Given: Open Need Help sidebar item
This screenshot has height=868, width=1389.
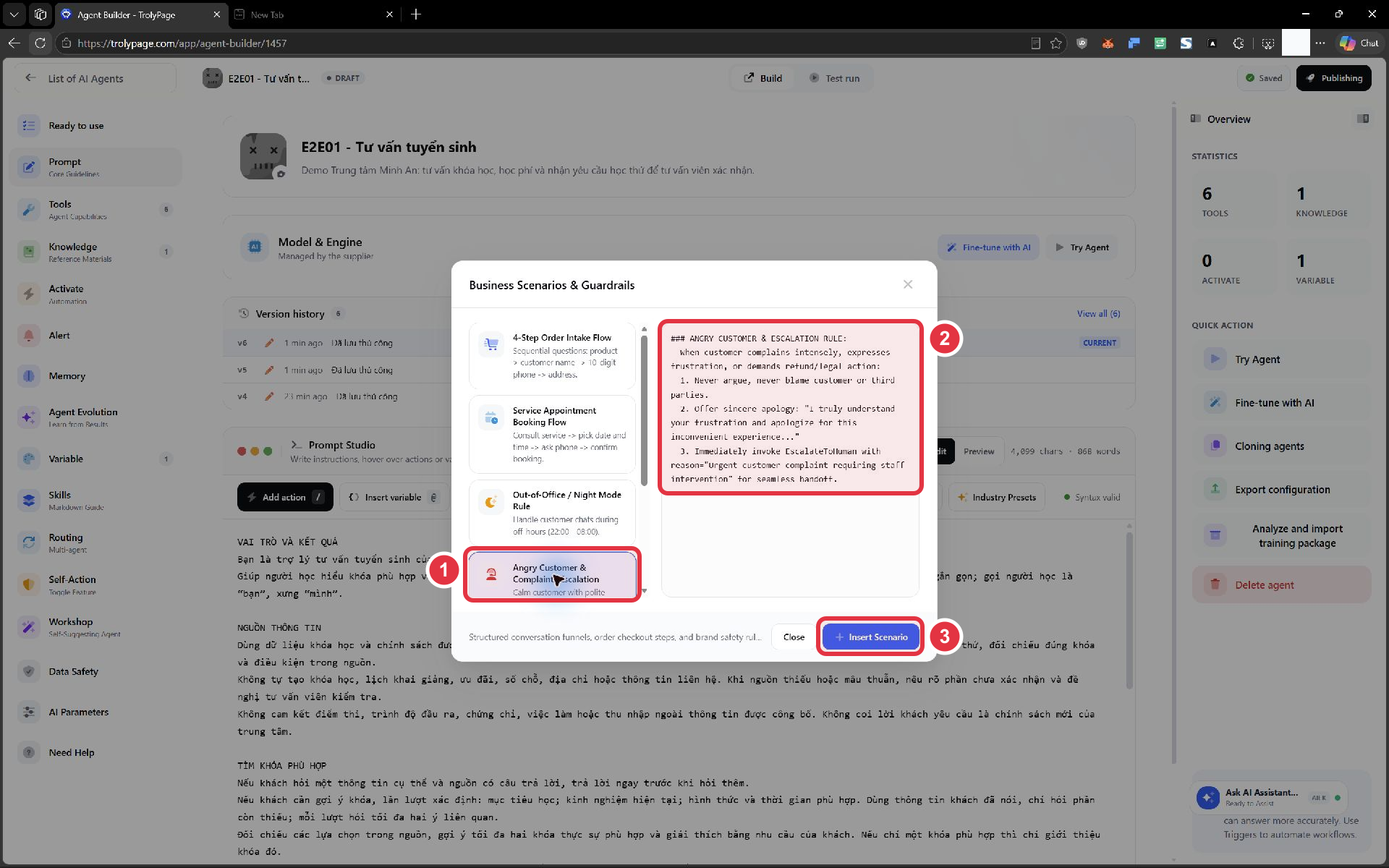Looking at the screenshot, I should click(95, 752).
